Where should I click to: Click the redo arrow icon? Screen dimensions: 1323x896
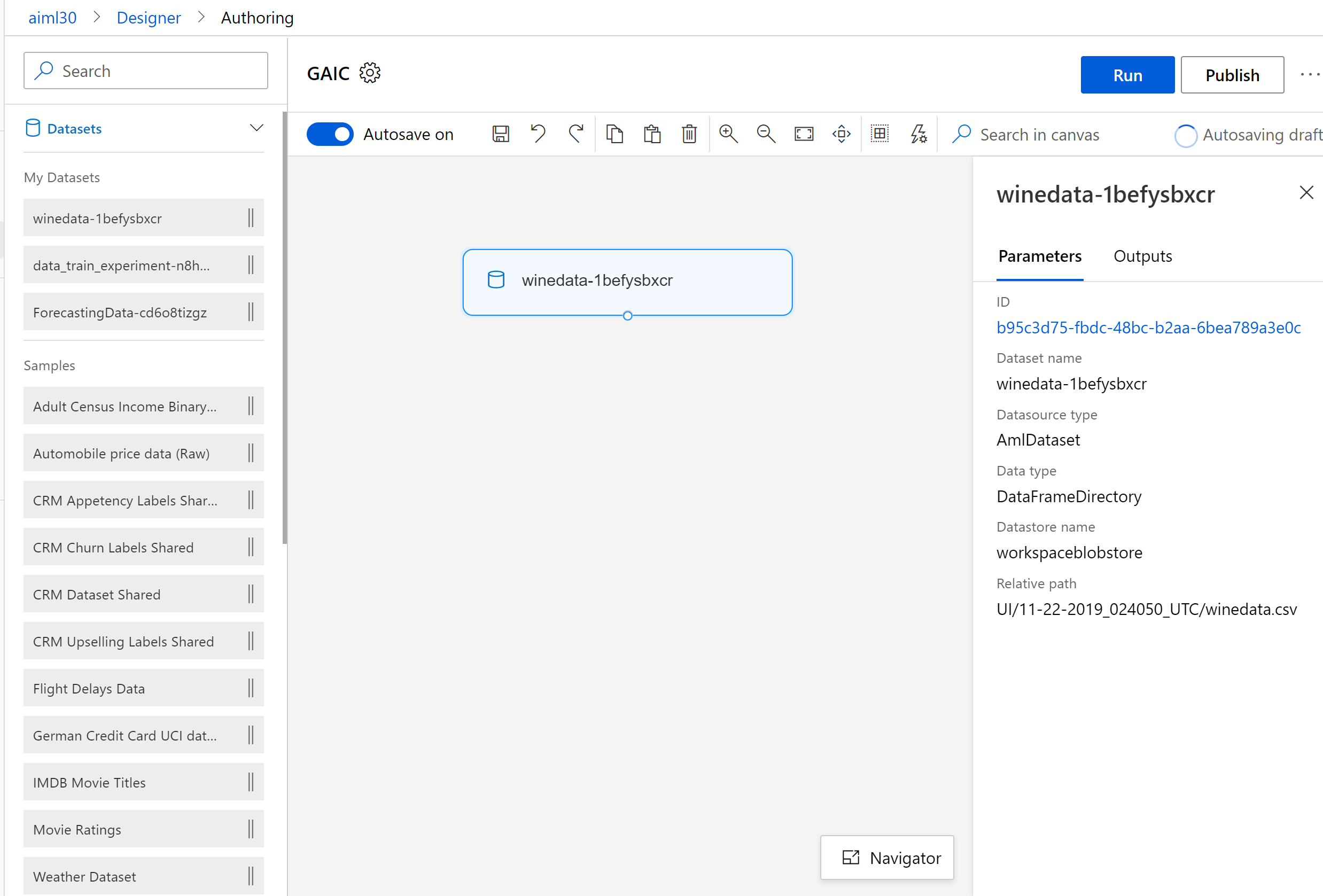coord(575,134)
